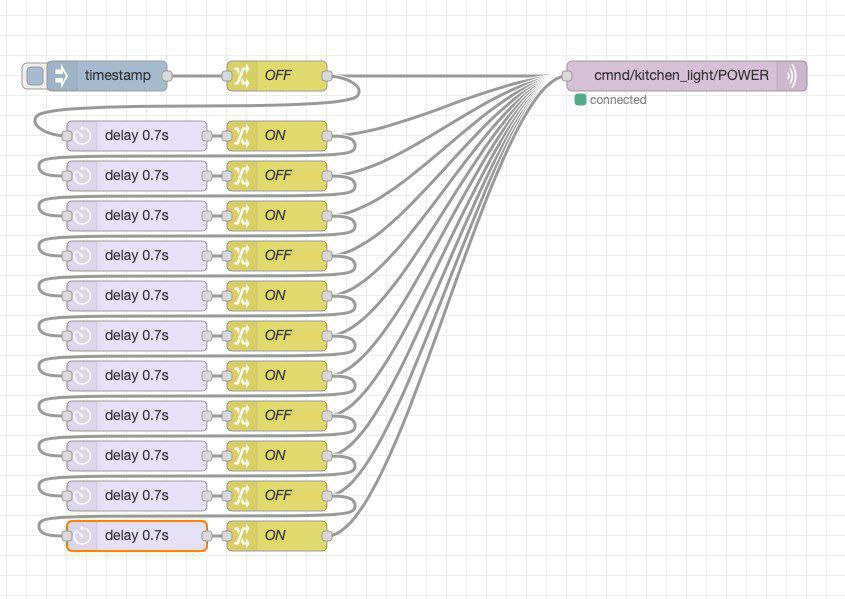Click input port of the highlighted delay node

point(67,536)
